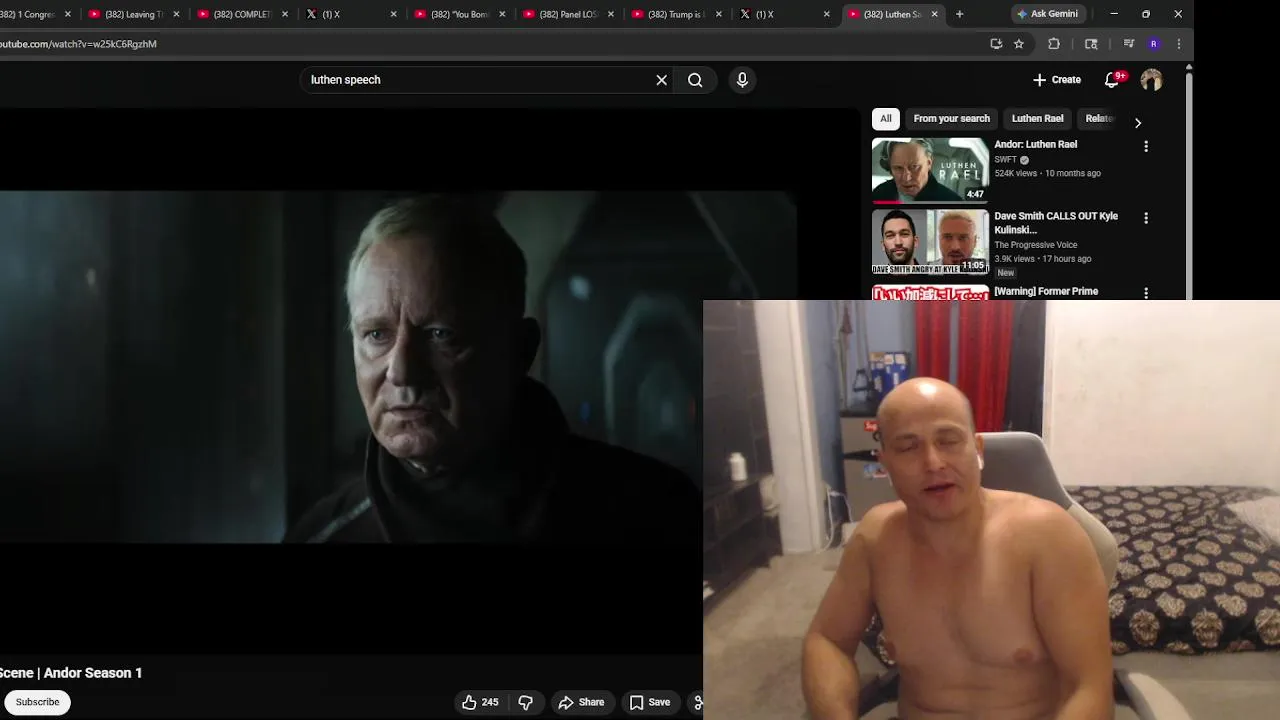The height and width of the screenshot is (720, 1280).
Task: Dislike the Andor video
Action: pyautogui.click(x=526, y=702)
